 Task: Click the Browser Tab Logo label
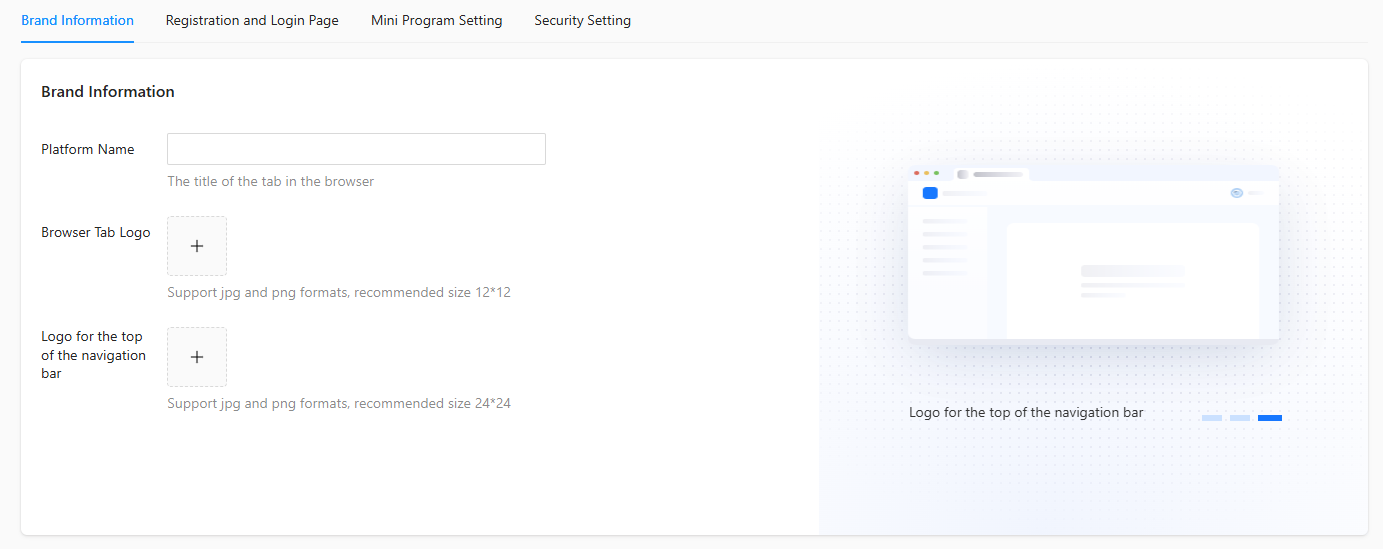click(96, 232)
